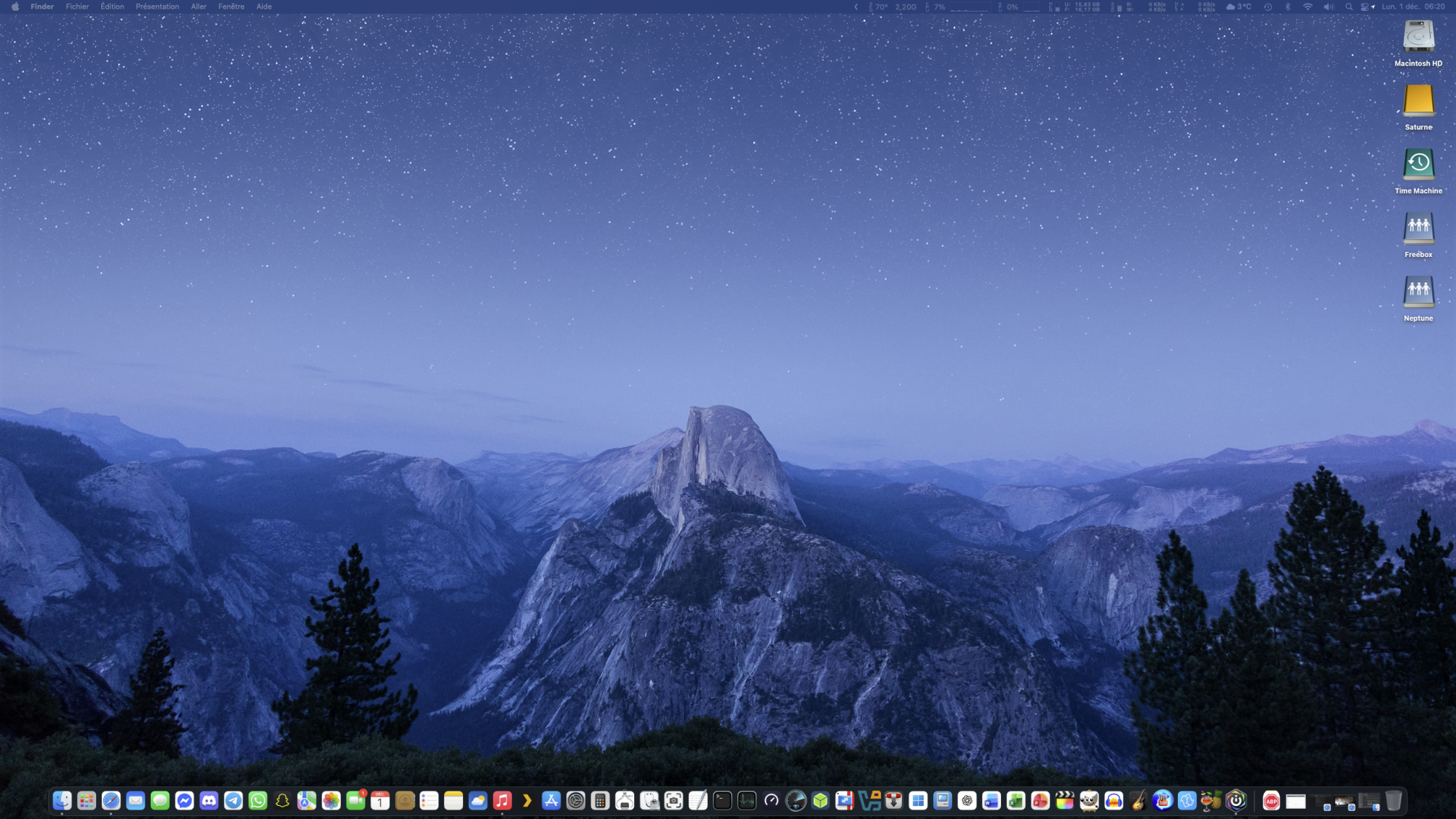Launch Microsoft Excel from the Dock
The width and height of the screenshot is (1456, 819).
click(1016, 801)
